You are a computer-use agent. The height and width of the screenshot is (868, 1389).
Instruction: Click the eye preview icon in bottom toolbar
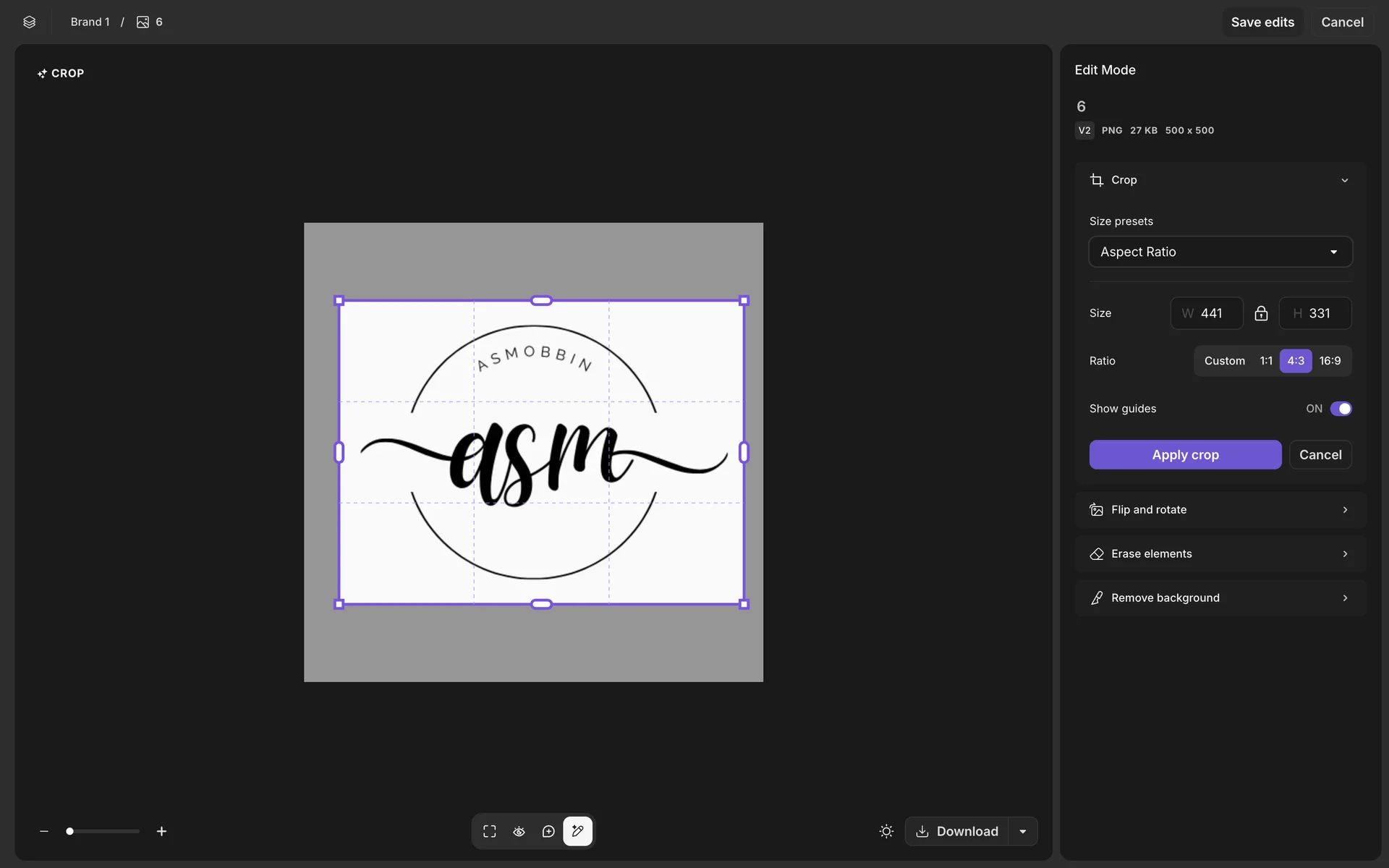pos(519,831)
